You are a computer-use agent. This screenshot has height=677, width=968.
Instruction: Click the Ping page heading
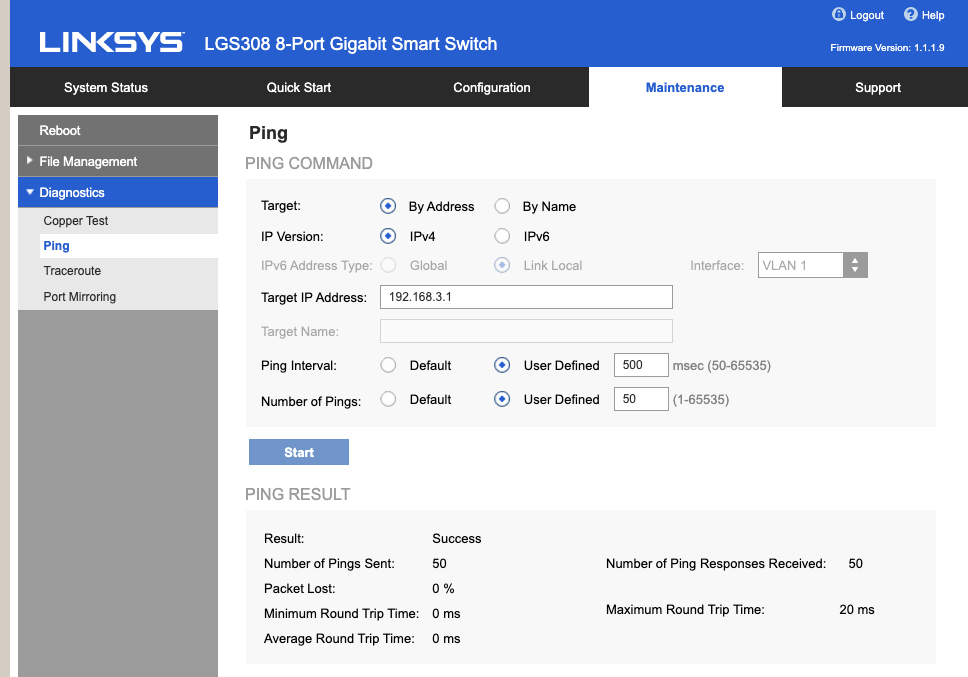tap(269, 133)
